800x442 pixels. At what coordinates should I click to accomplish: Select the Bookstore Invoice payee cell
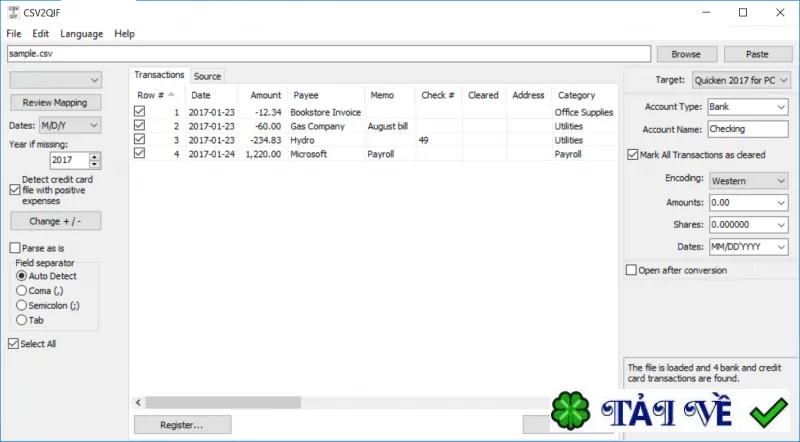click(x=326, y=112)
